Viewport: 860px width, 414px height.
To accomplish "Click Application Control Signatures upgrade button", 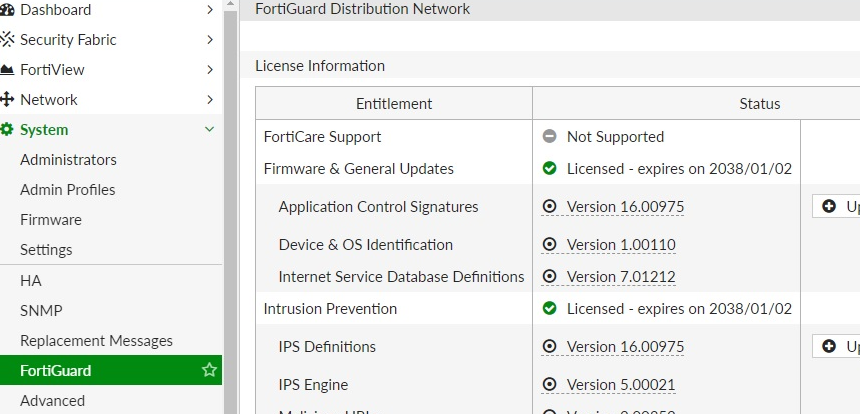I will (x=836, y=207).
